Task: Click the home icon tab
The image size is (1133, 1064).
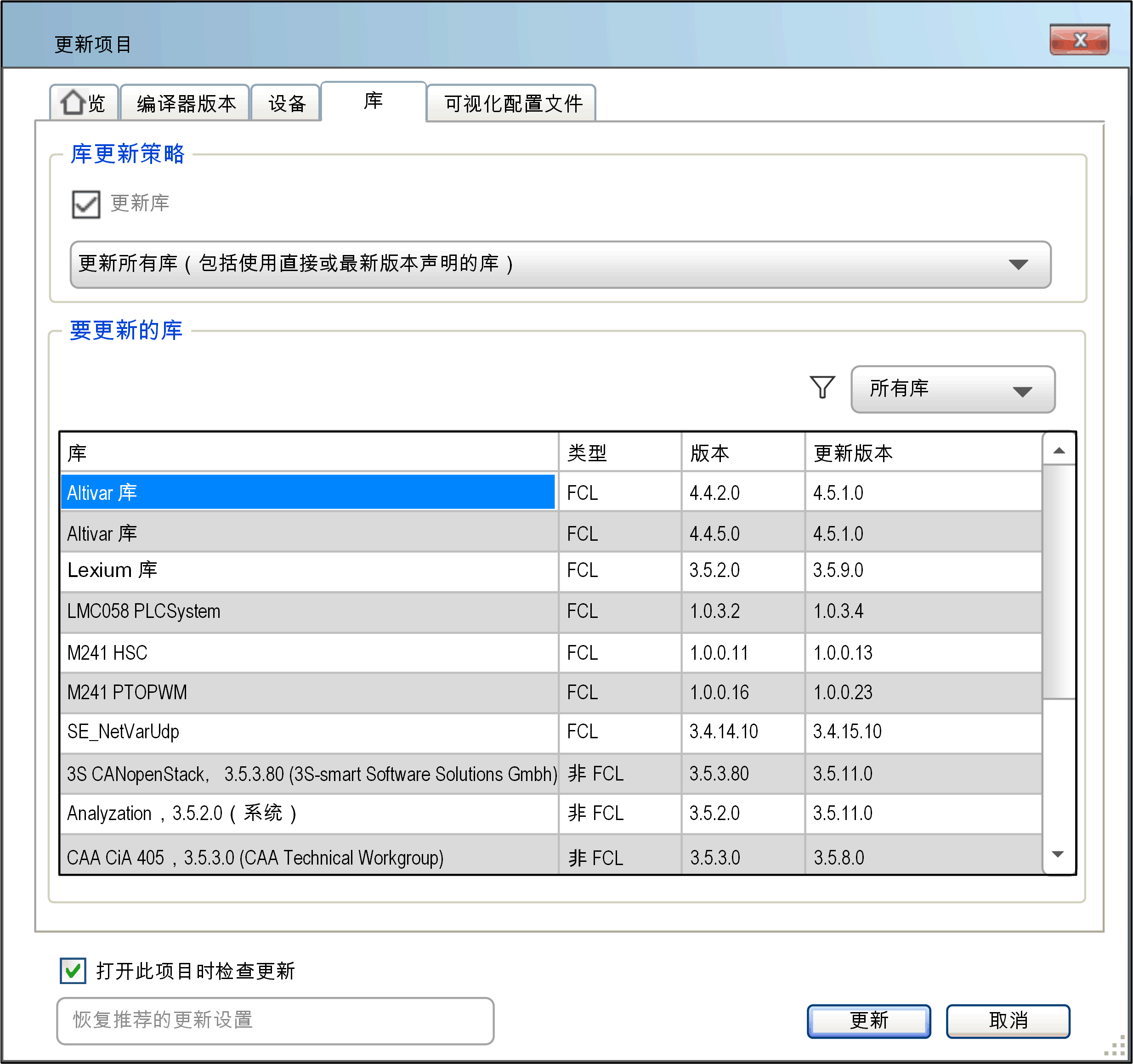Action: 83,103
